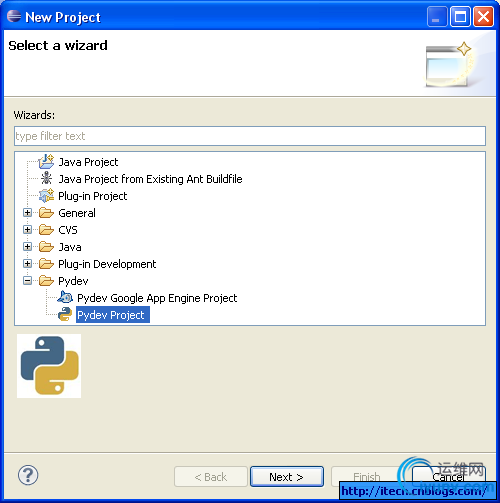The height and width of the screenshot is (503, 500).
Task: Click the Java Project wizard icon
Action: click(x=46, y=162)
